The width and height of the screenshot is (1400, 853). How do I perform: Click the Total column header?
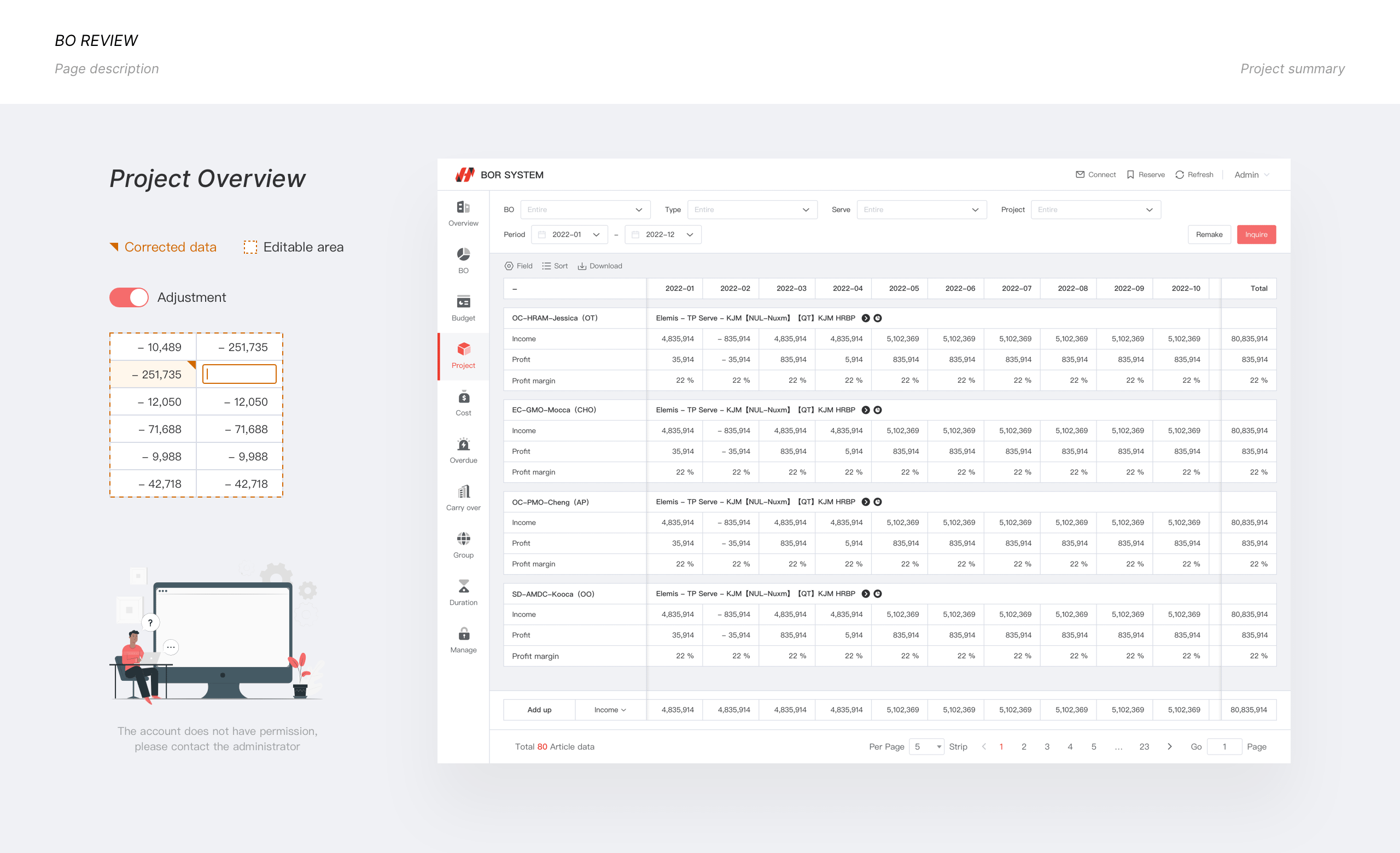click(1249, 288)
